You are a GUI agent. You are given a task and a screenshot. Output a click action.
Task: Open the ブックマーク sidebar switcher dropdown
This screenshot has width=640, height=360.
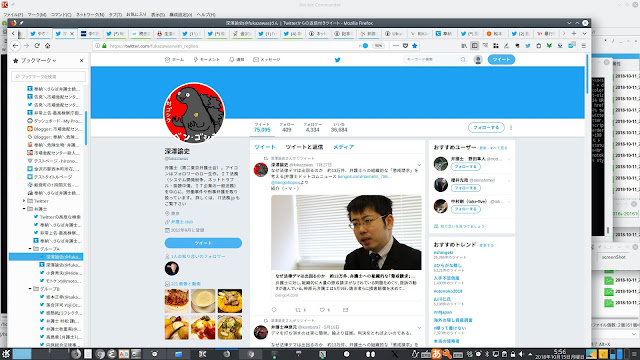pos(35,60)
